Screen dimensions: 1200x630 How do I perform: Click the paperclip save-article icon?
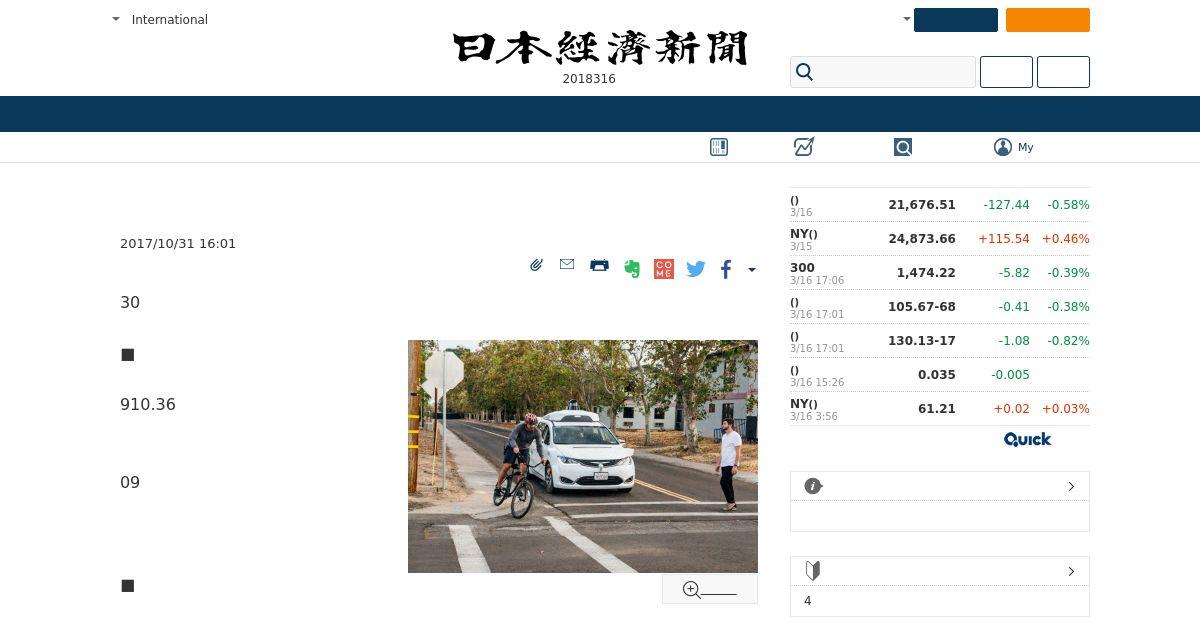536,265
